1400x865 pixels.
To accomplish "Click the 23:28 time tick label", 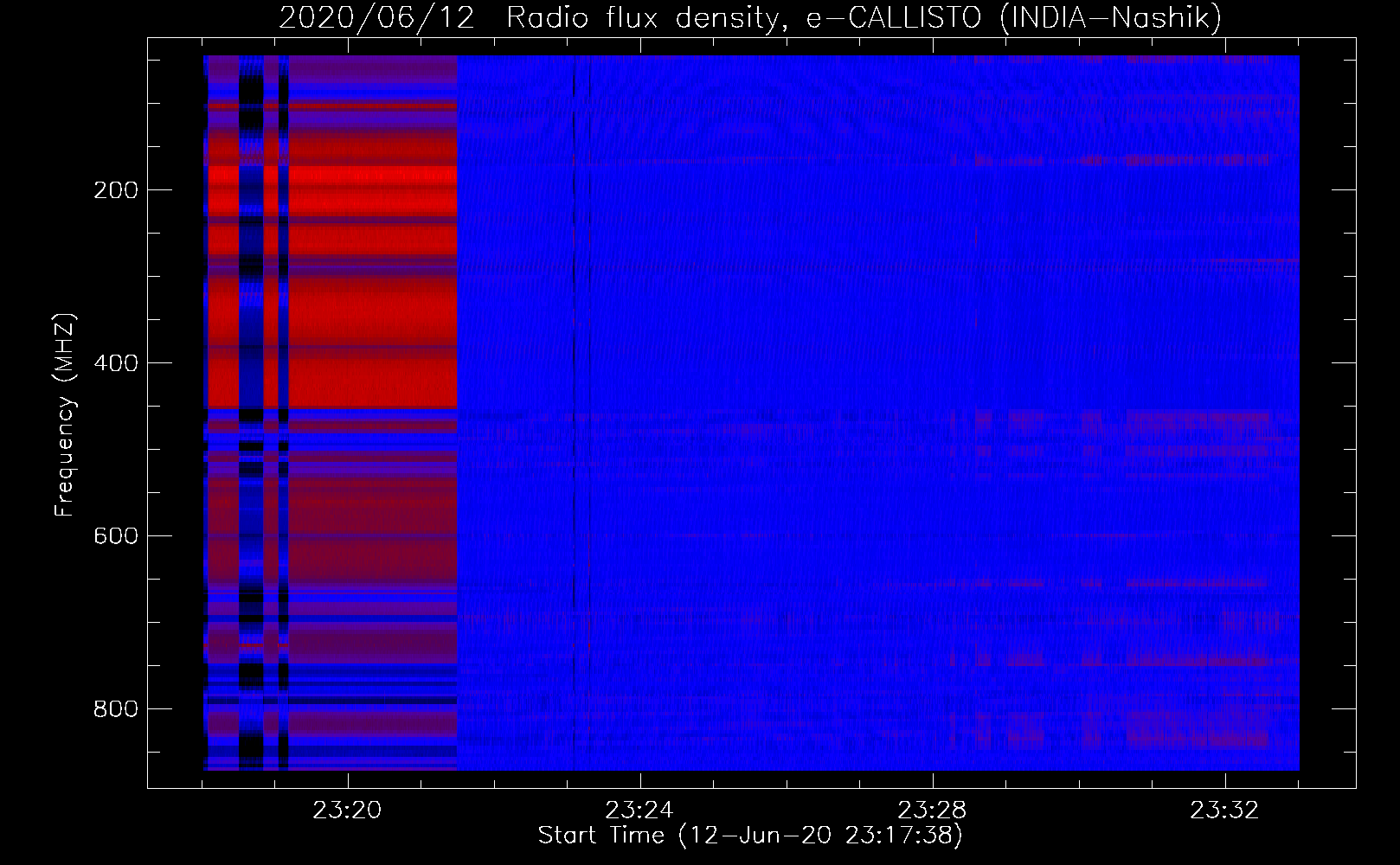I will (932, 811).
